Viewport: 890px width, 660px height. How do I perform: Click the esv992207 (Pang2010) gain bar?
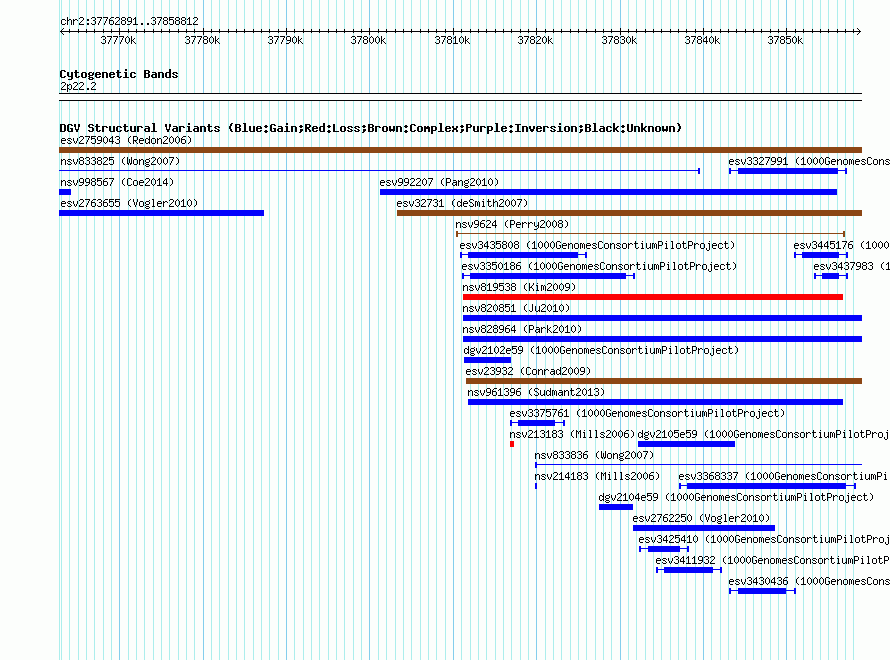click(608, 192)
